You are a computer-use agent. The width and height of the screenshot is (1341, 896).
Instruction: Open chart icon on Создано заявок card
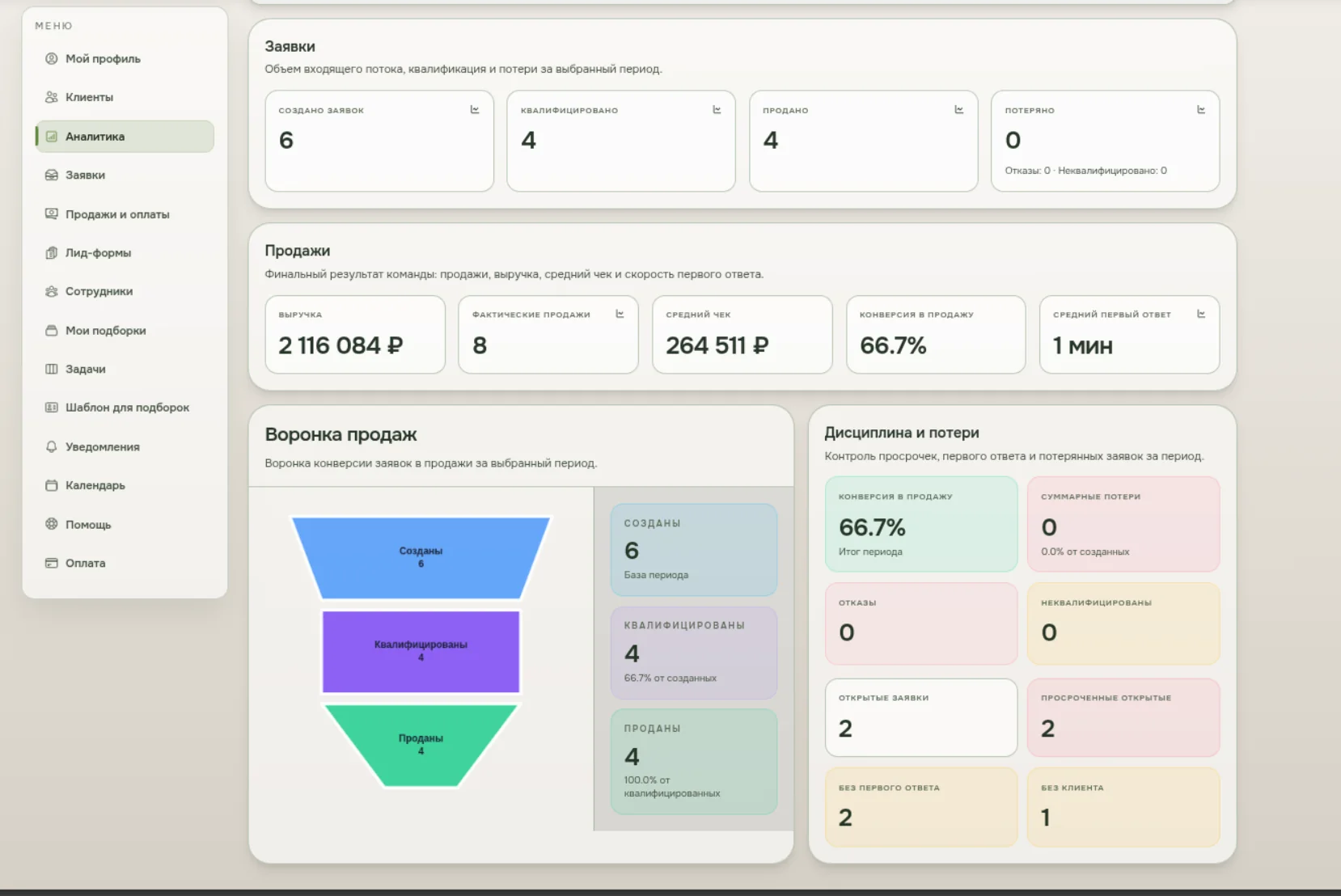click(475, 109)
